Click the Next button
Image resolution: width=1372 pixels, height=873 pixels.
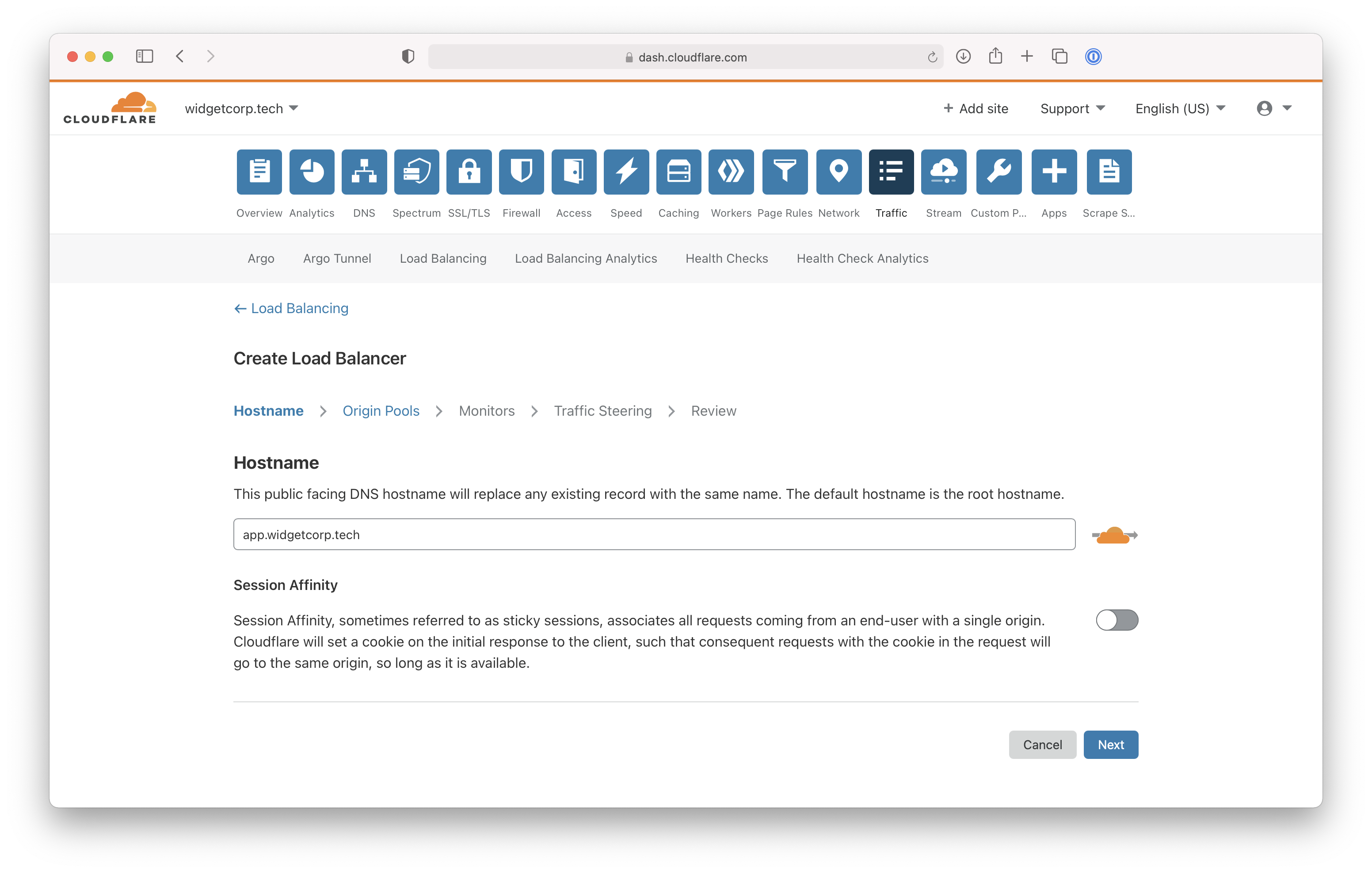[1110, 744]
